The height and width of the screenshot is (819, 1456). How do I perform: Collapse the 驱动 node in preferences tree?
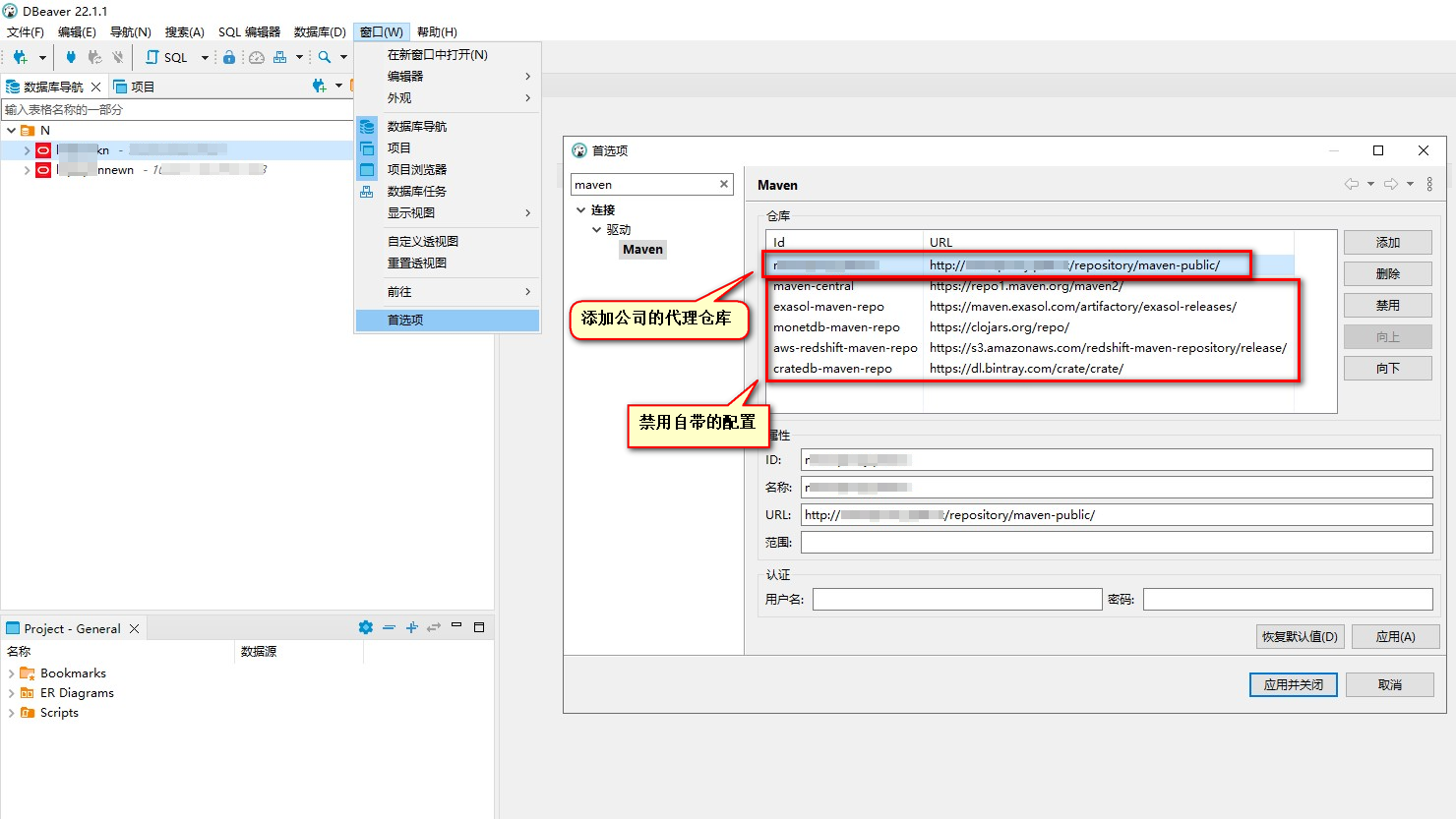tap(596, 229)
